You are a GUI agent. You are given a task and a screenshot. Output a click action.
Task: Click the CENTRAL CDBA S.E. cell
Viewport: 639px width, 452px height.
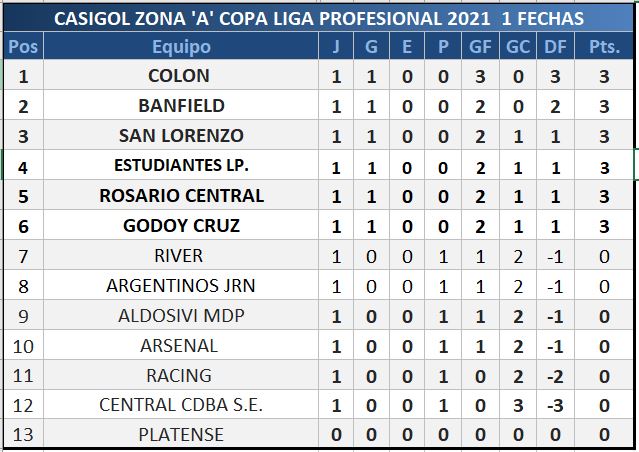[x=181, y=405]
